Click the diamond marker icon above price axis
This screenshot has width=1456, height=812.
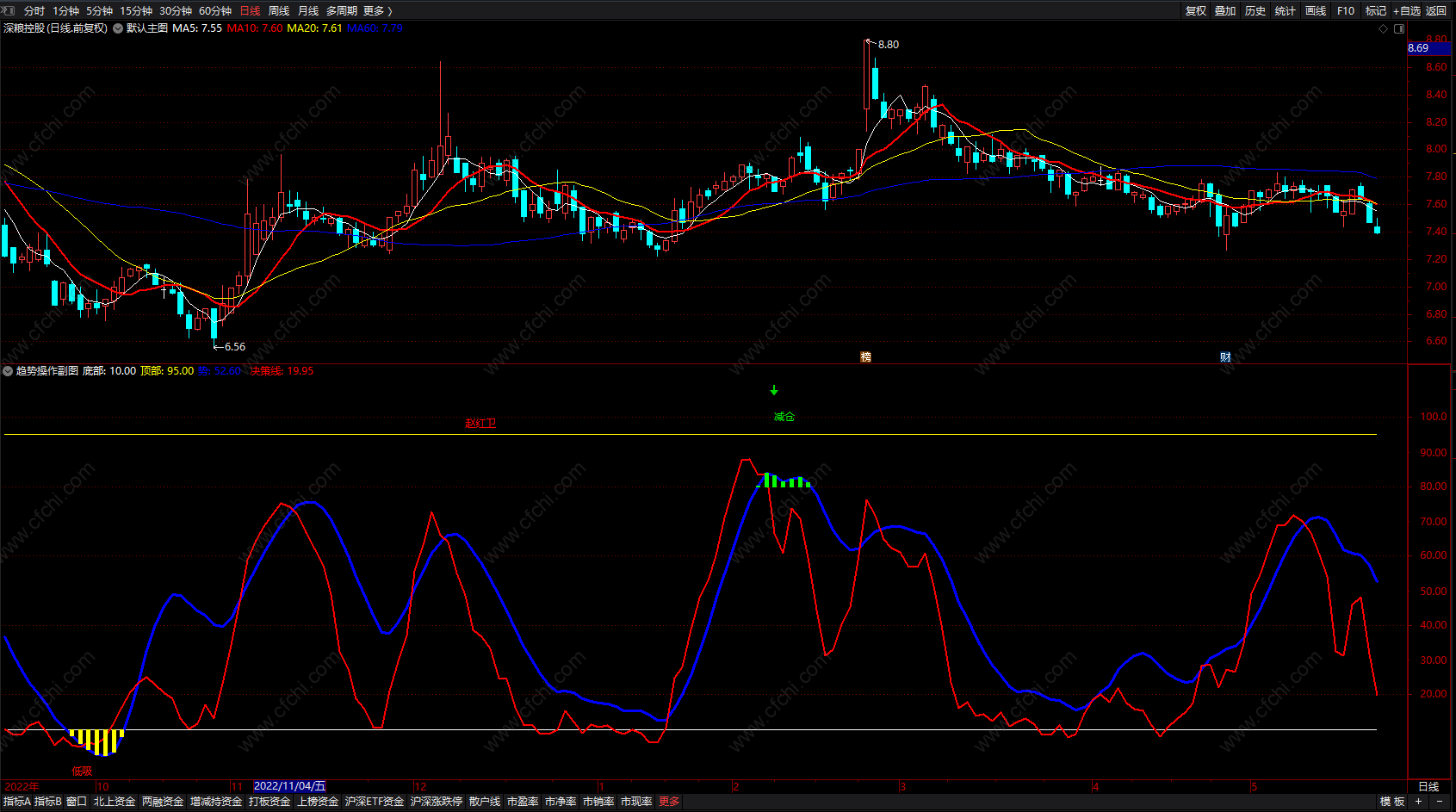coord(1384,28)
